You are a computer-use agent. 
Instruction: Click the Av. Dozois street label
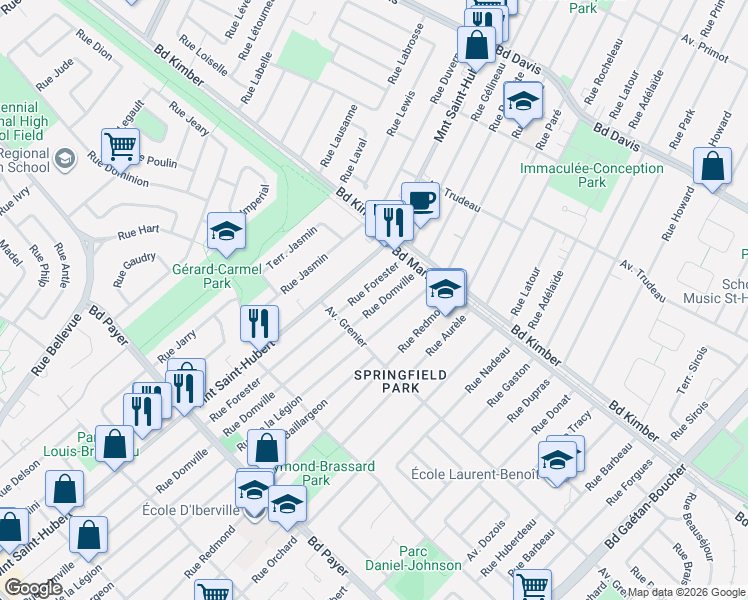point(486,541)
